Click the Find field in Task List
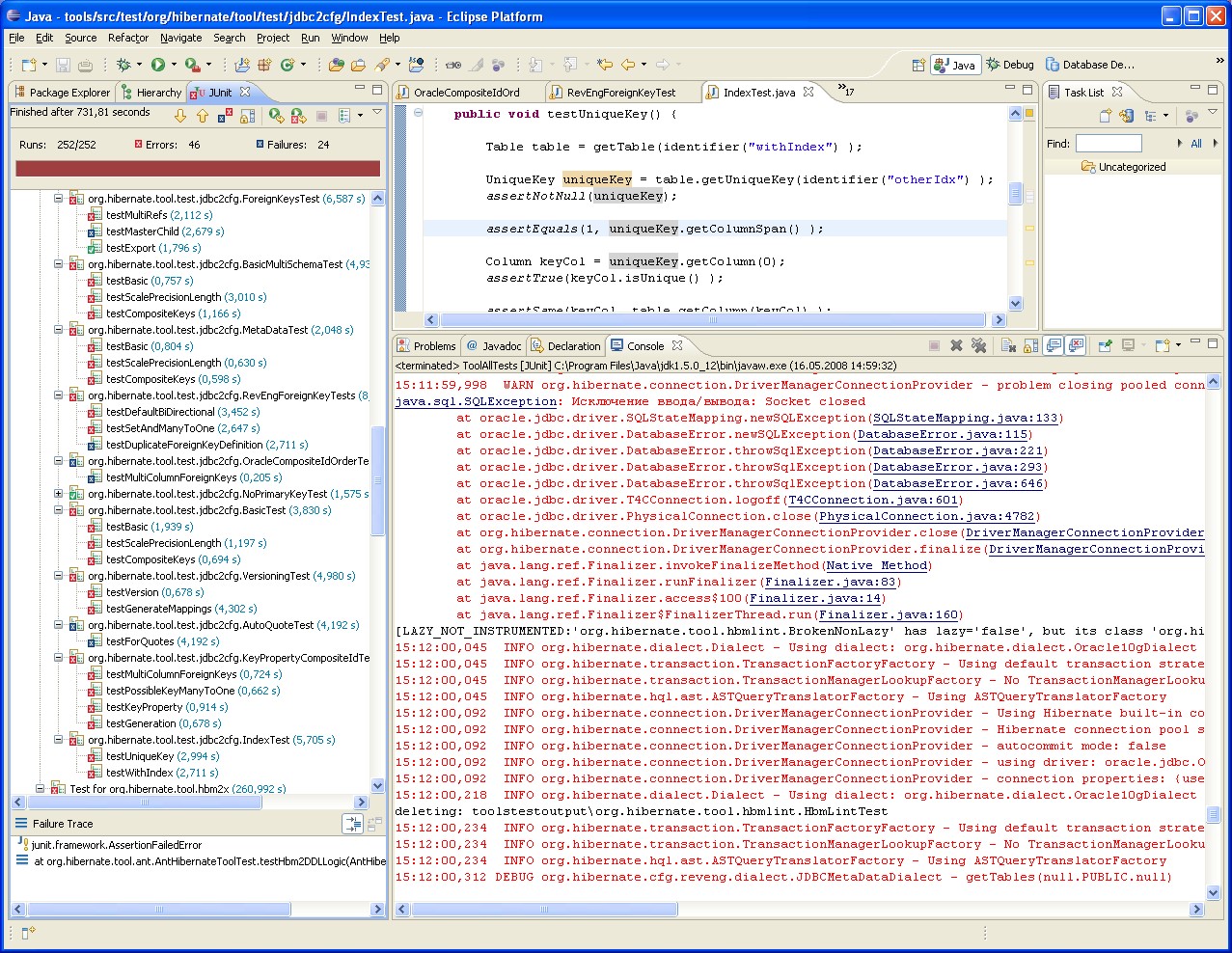The height and width of the screenshot is (953, 1232). coord(1109,144)
